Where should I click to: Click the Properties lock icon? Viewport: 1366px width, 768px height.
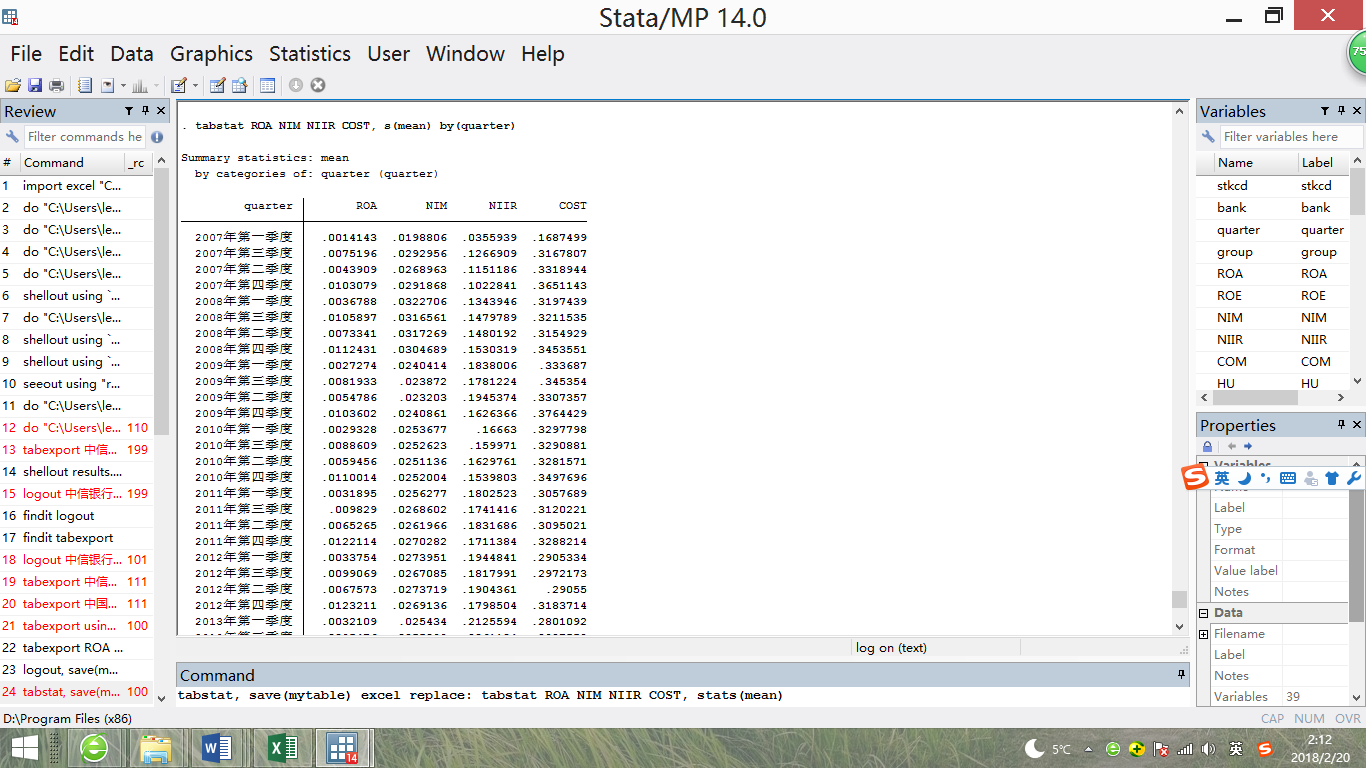coord(1208,446)
